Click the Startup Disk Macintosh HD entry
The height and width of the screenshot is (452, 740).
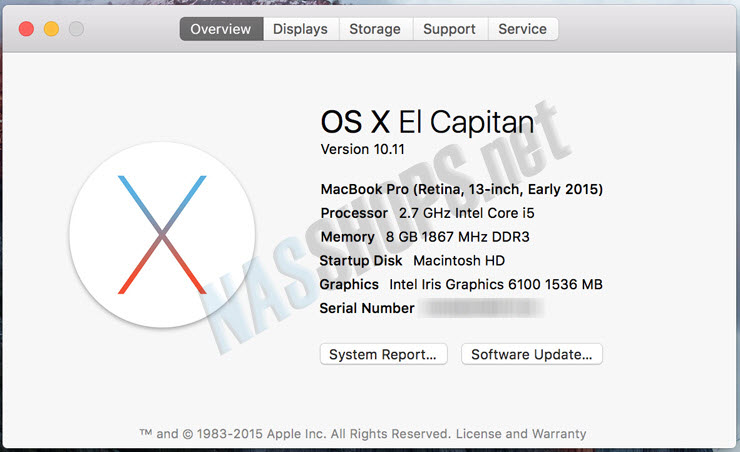412,260
